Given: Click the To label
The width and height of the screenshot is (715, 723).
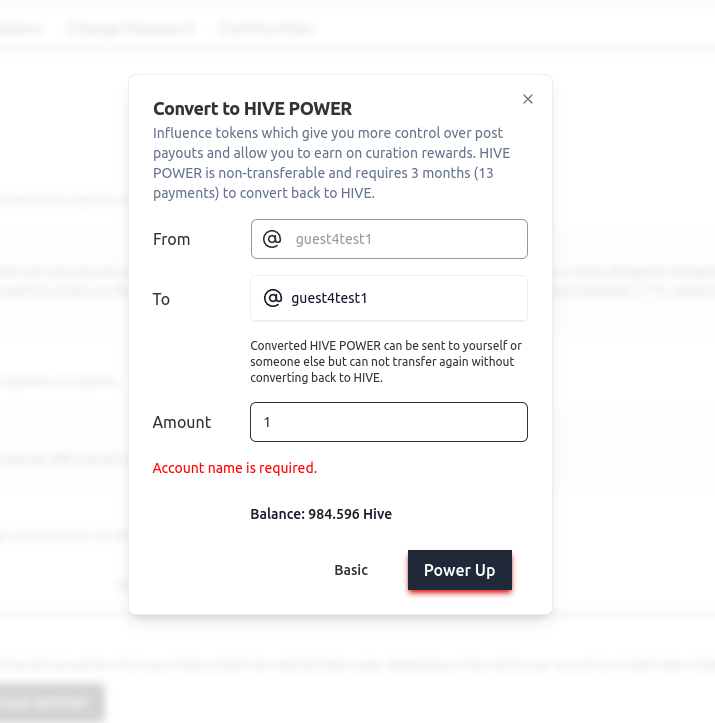Looking at the screenshot, I should (161, 299).
